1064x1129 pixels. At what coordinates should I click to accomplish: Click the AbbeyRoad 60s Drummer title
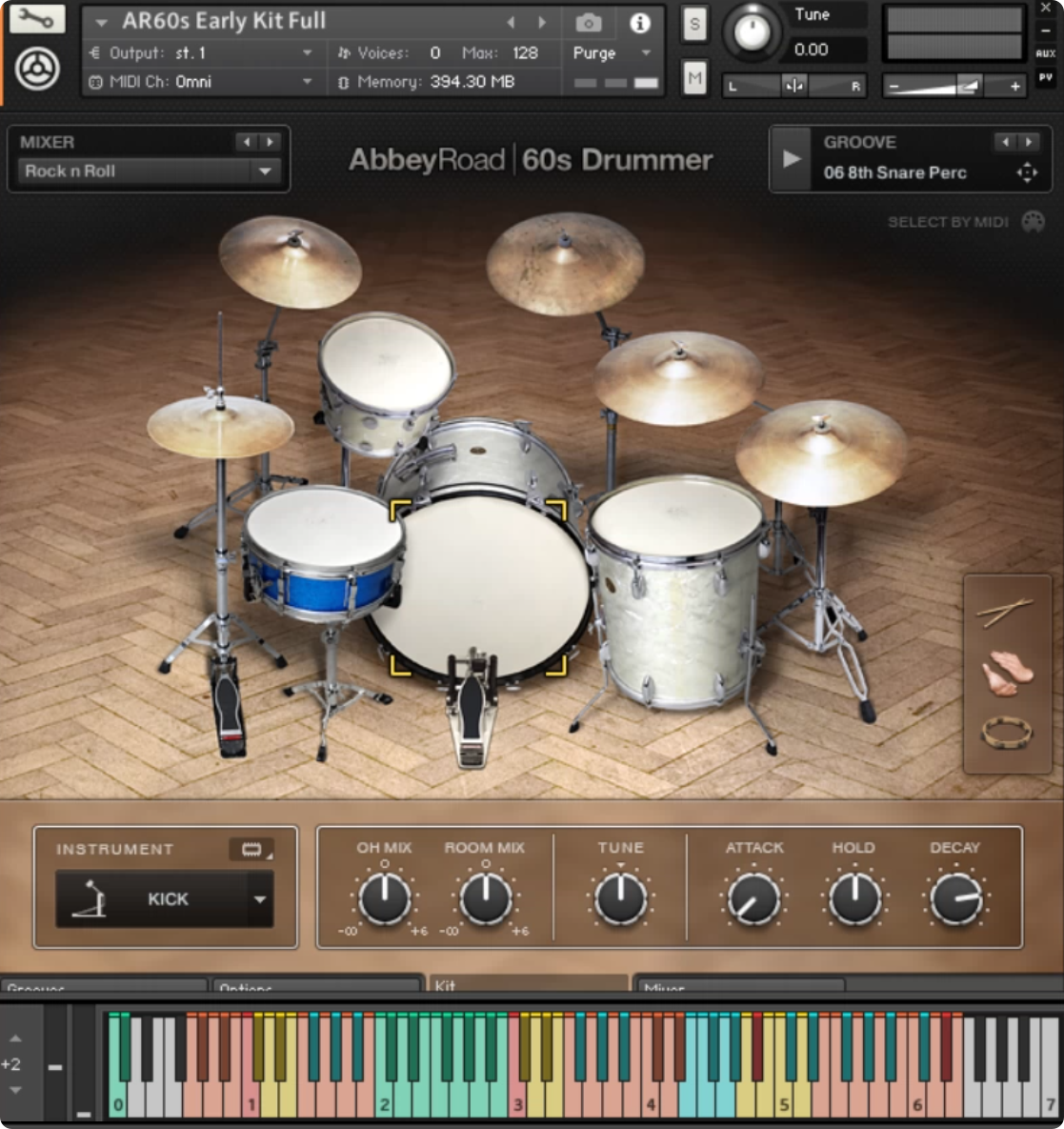(531, 160)
